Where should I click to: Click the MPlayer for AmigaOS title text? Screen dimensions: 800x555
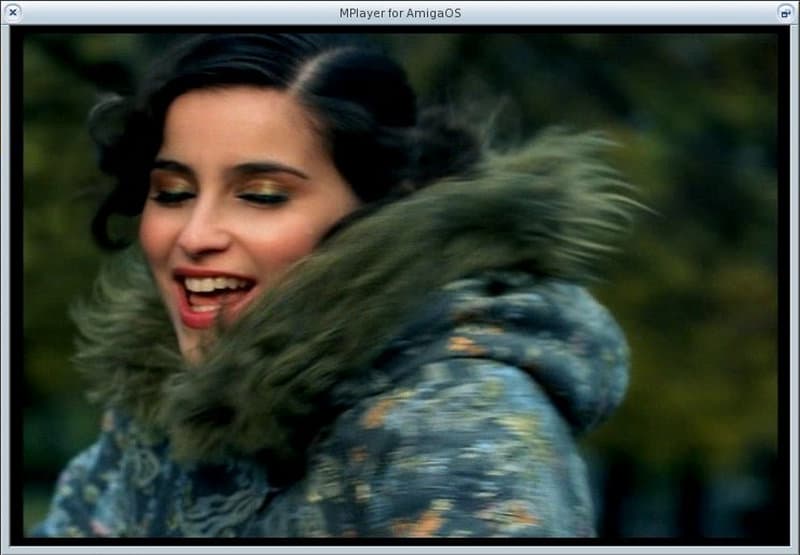point(400,13)
